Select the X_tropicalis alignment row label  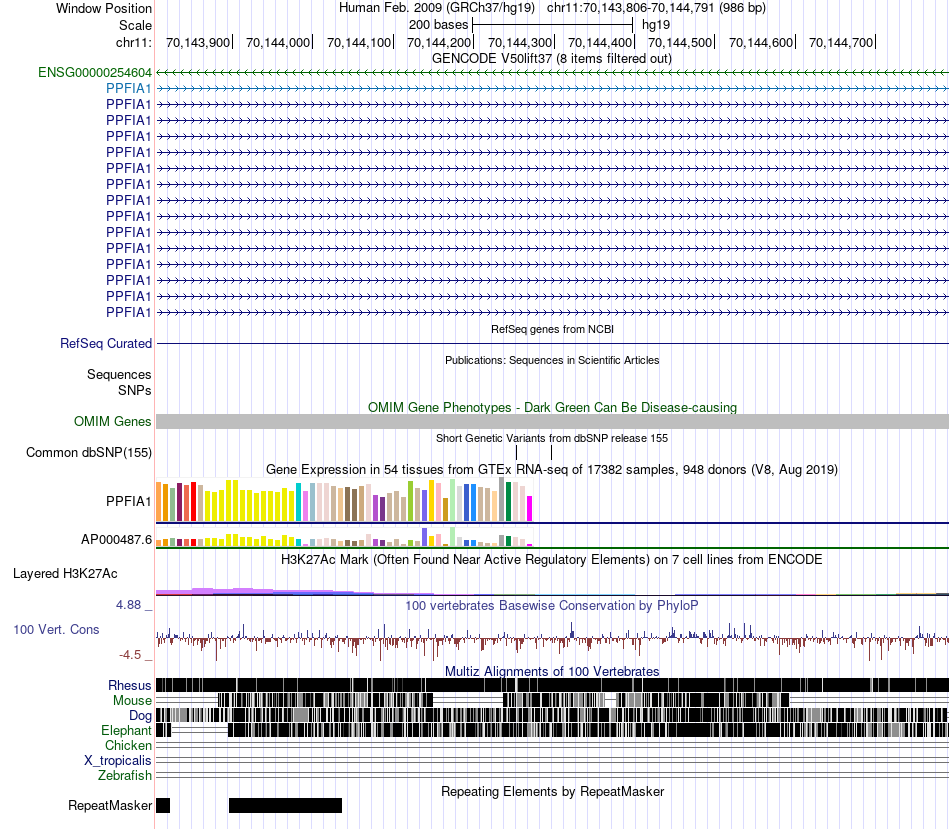pos(118,761)
